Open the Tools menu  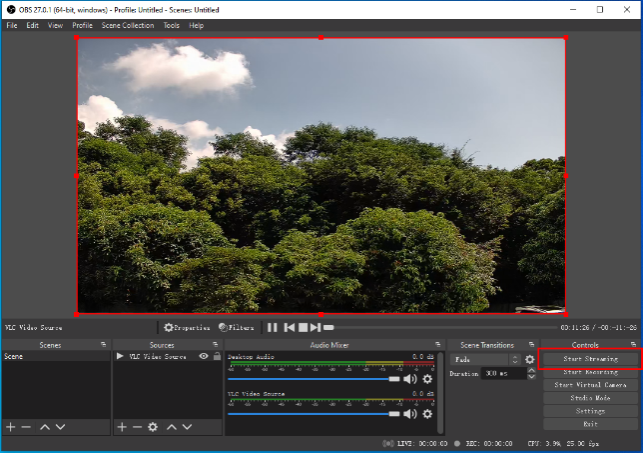click(x=172, y=25)
